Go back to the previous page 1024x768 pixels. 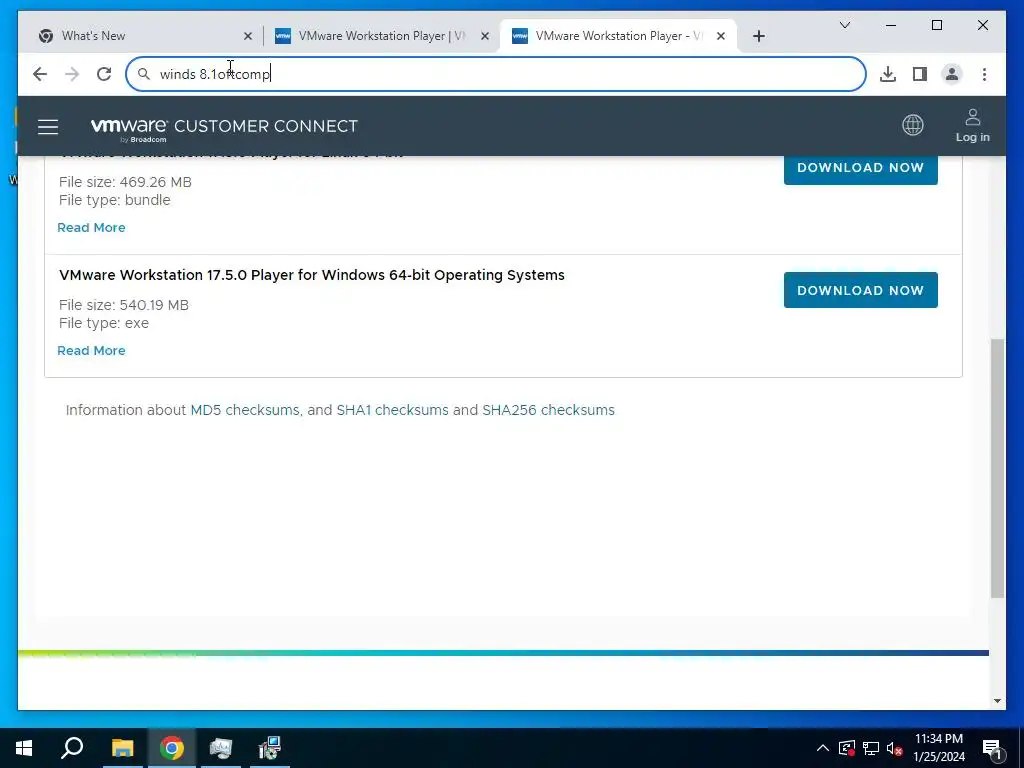point(40,74)
